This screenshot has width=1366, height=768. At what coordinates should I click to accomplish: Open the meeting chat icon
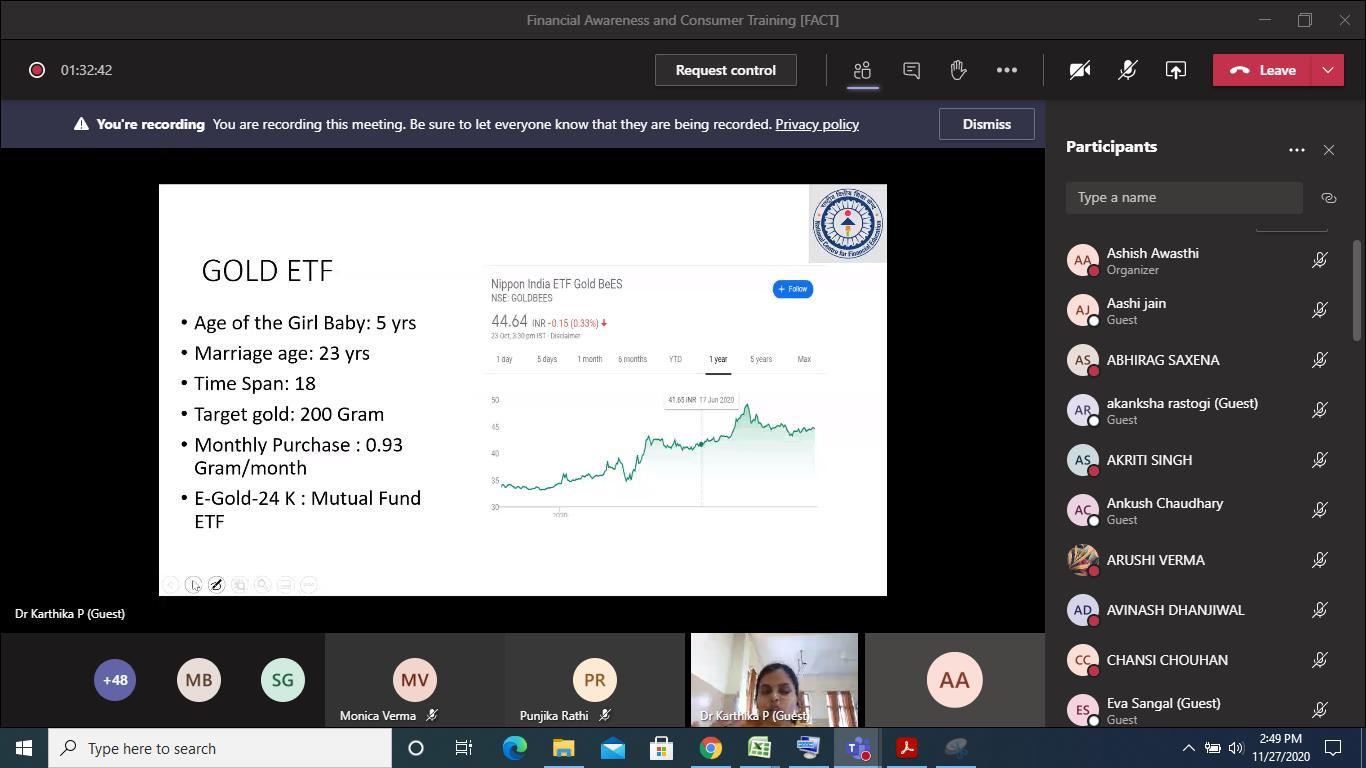(x=911, y=70)
